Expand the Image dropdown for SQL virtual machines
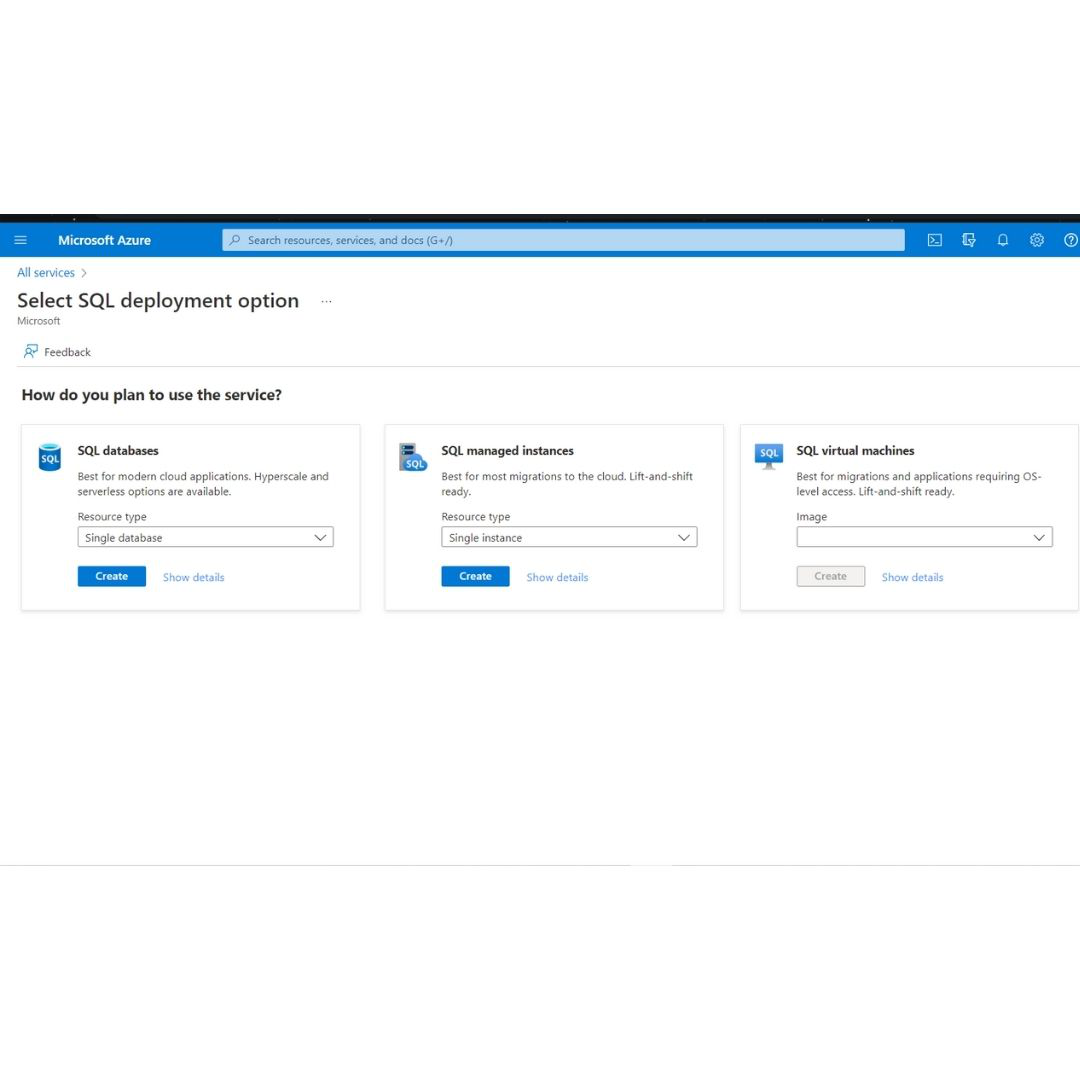 [x=924, y=537]
